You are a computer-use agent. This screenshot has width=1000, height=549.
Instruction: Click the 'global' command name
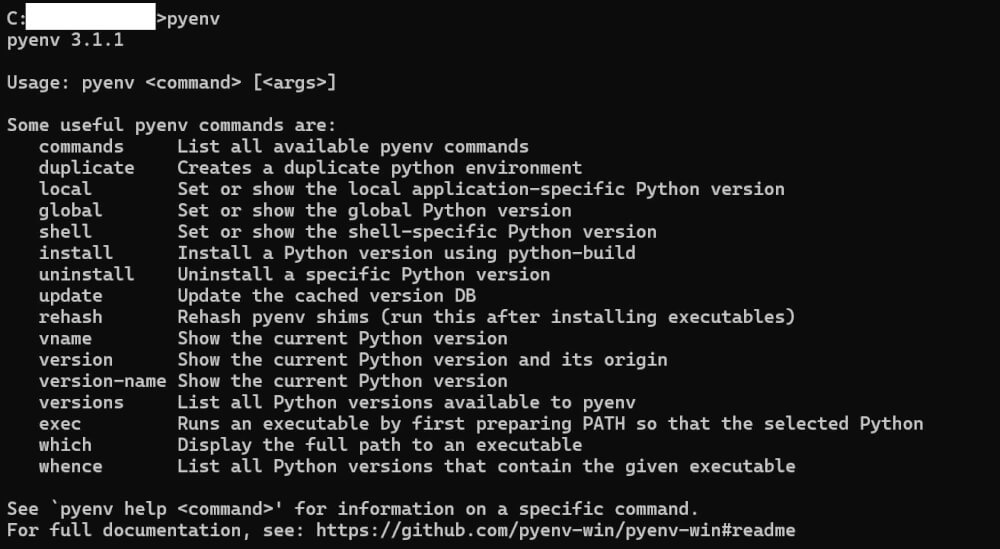tap(70, 210)
